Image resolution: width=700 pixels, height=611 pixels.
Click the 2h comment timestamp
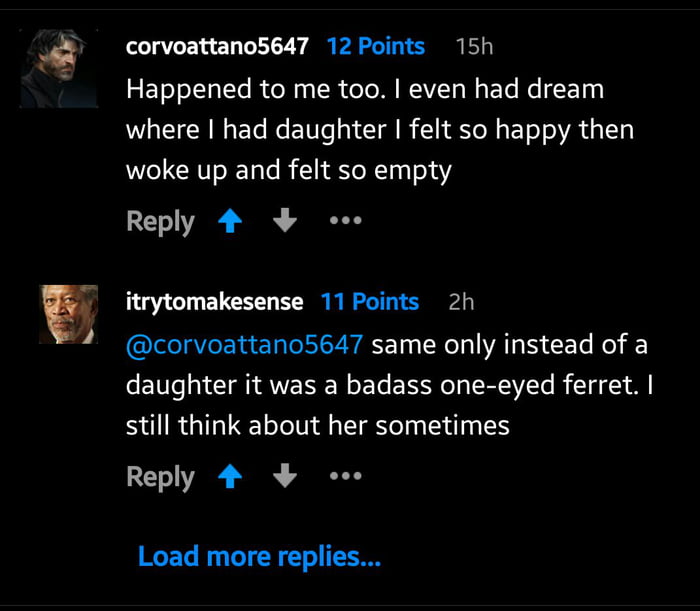(461, 302)
